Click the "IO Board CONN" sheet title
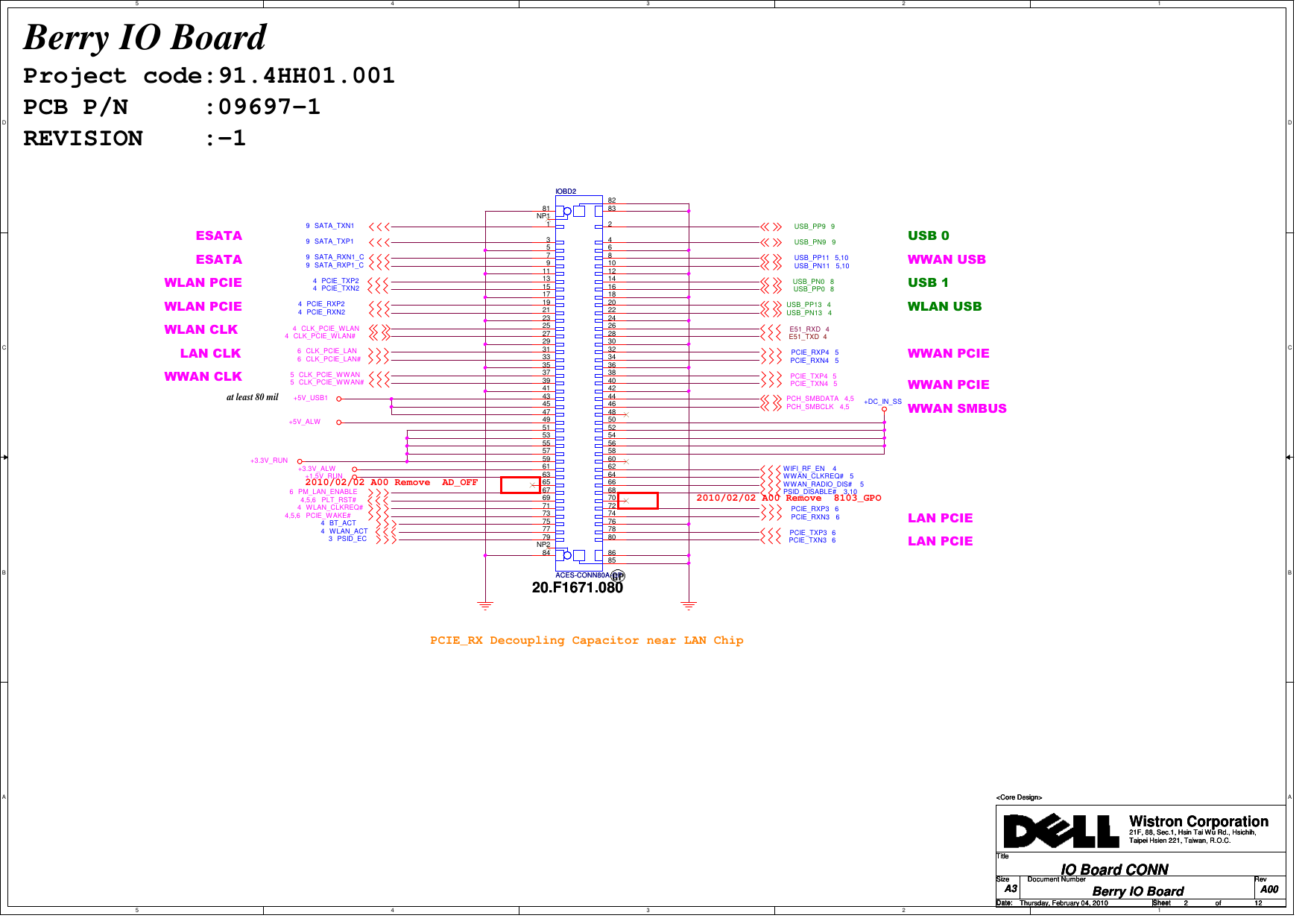 click(x=1114, y=870)
